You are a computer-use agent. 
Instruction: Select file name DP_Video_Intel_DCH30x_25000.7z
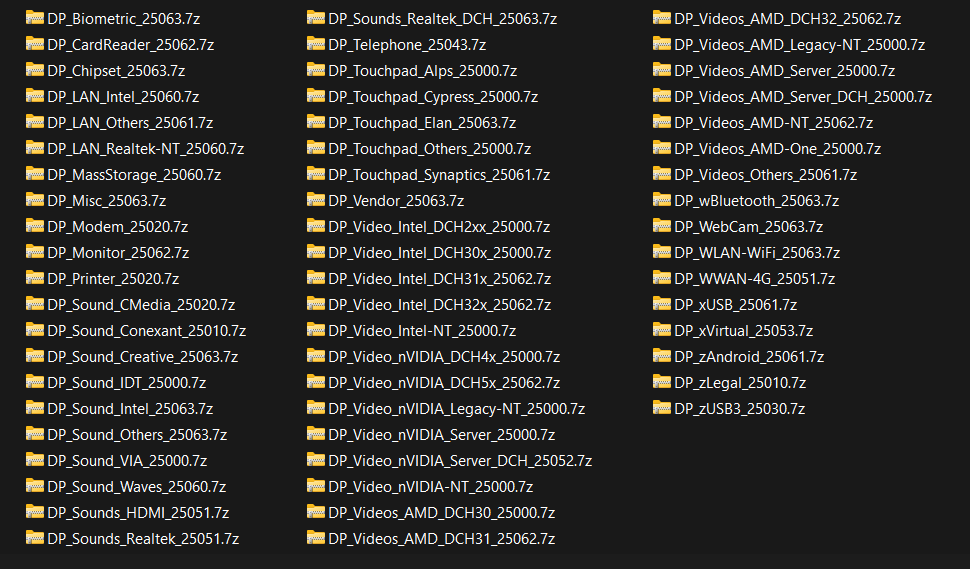(x=439, y=253)
